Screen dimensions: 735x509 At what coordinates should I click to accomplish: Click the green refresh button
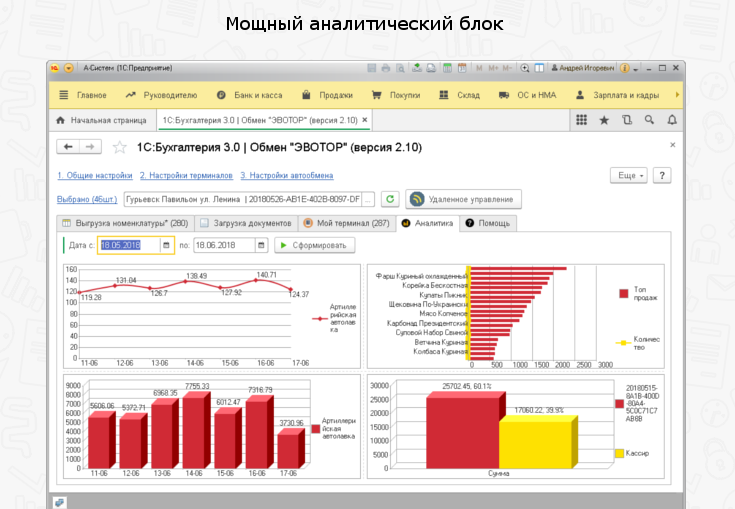point(390,199)
